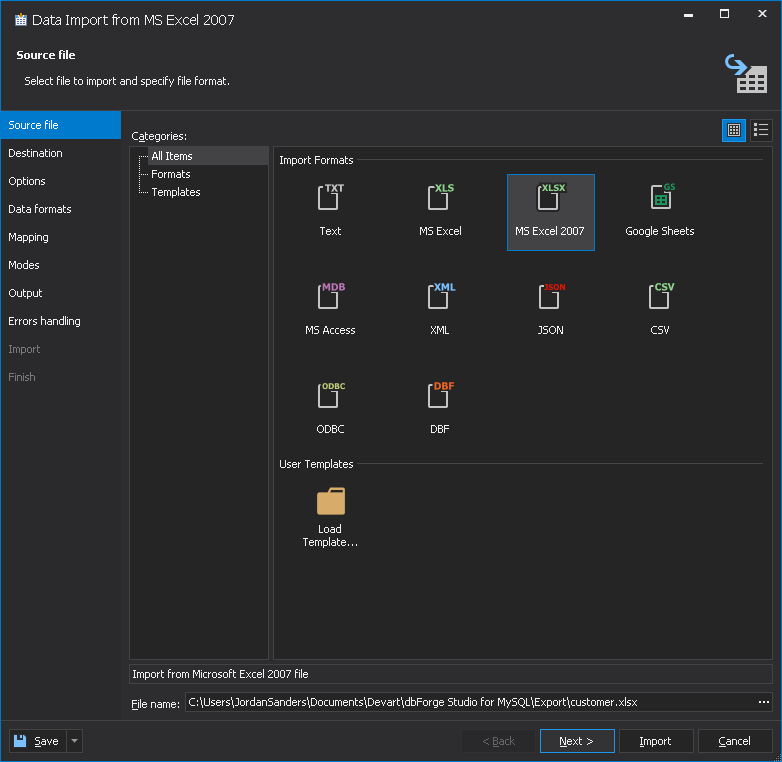Click the Next button

[x=577, y=741]
